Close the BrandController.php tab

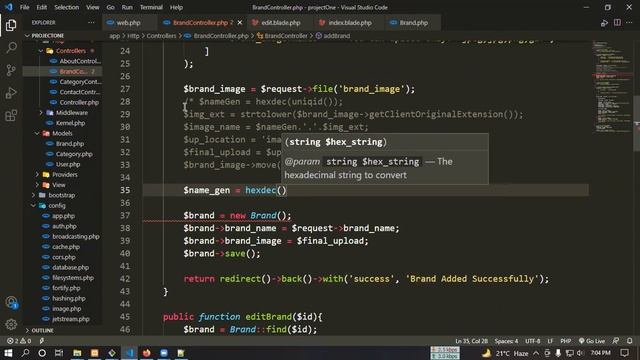(x=240, y=22)
